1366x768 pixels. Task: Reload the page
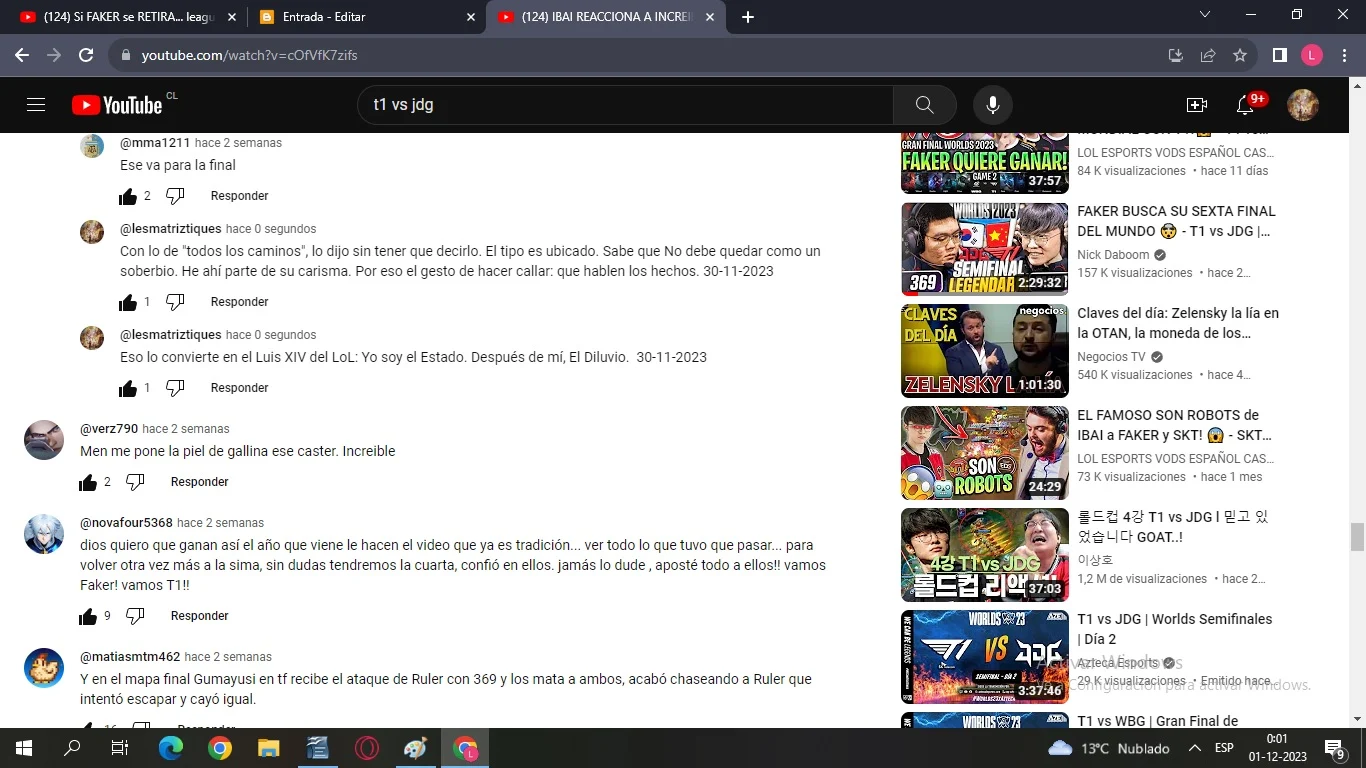tap(86, 55)
